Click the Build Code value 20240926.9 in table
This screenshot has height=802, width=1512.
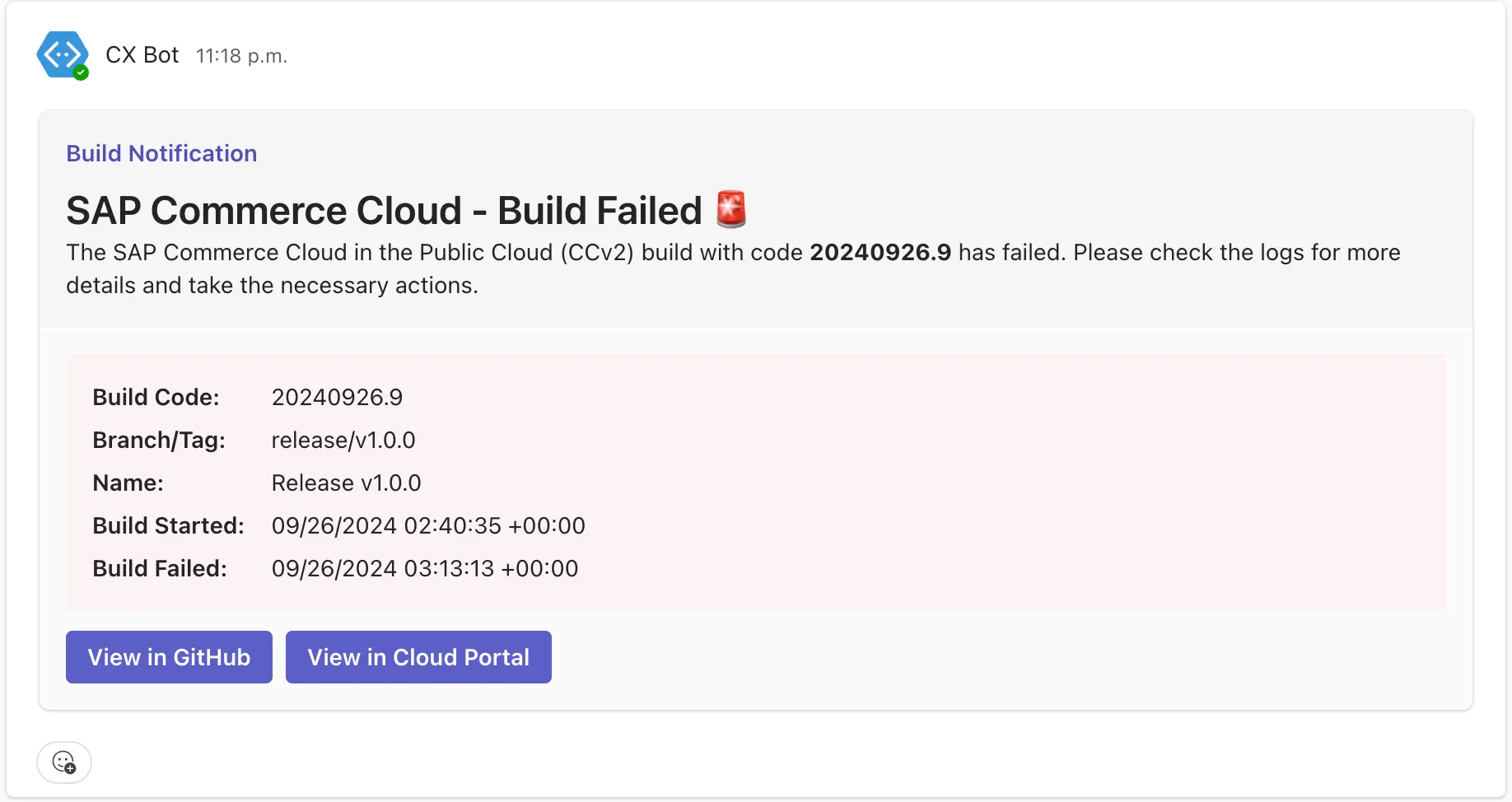click(x=337, y=397)
